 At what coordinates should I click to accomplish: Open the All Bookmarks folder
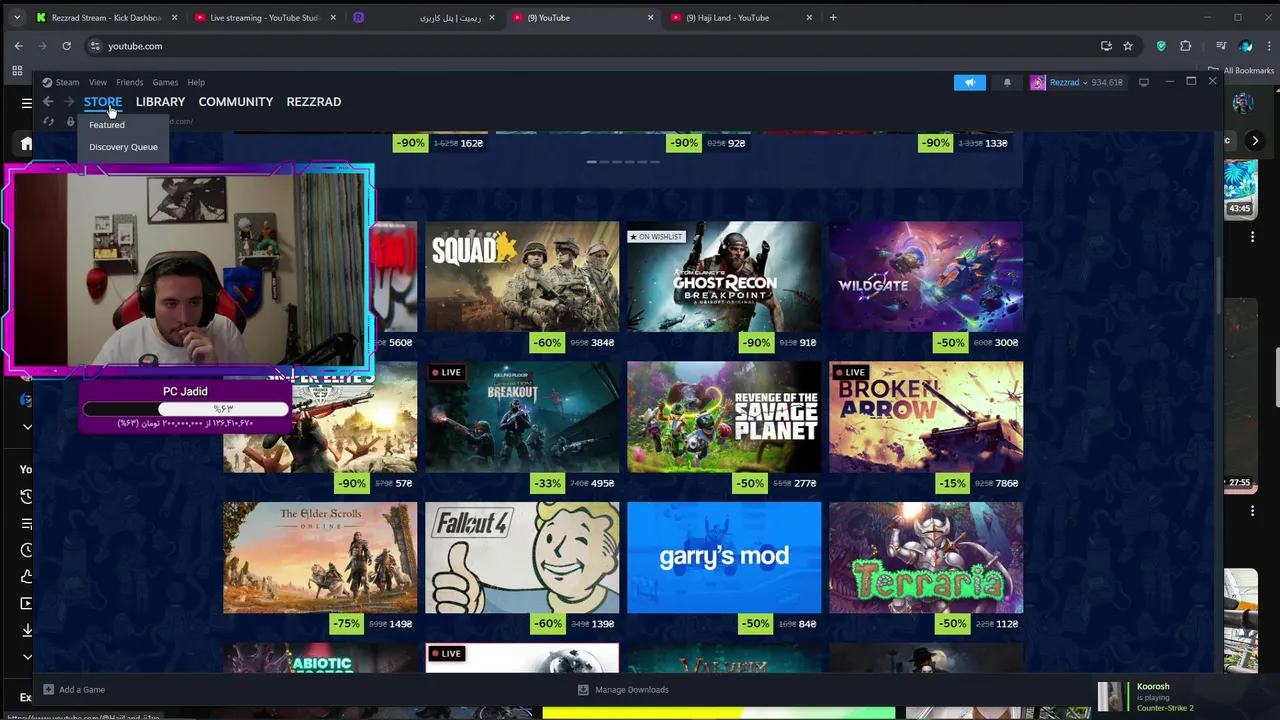(x=1242, y=70)
